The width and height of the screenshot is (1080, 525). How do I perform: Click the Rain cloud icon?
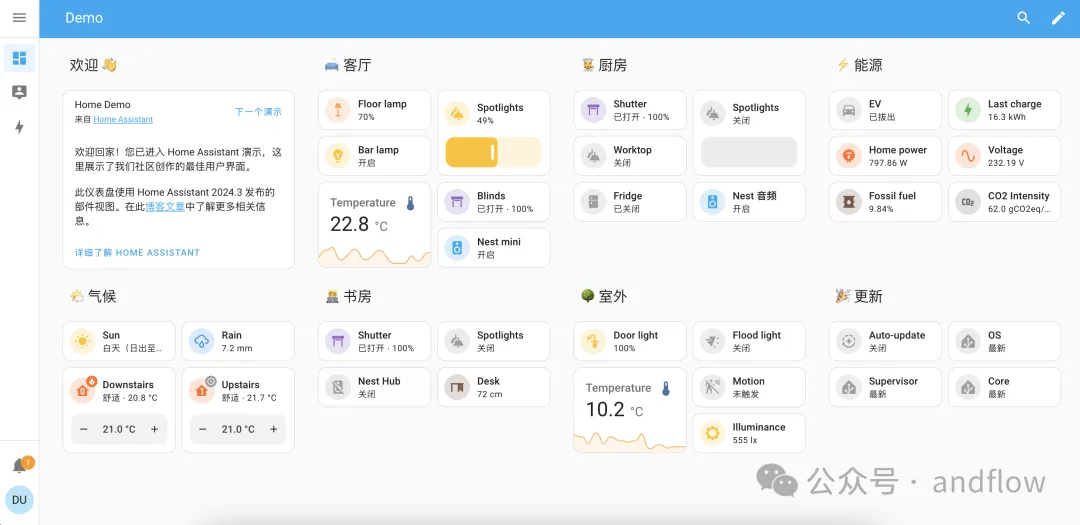point(202,341)
